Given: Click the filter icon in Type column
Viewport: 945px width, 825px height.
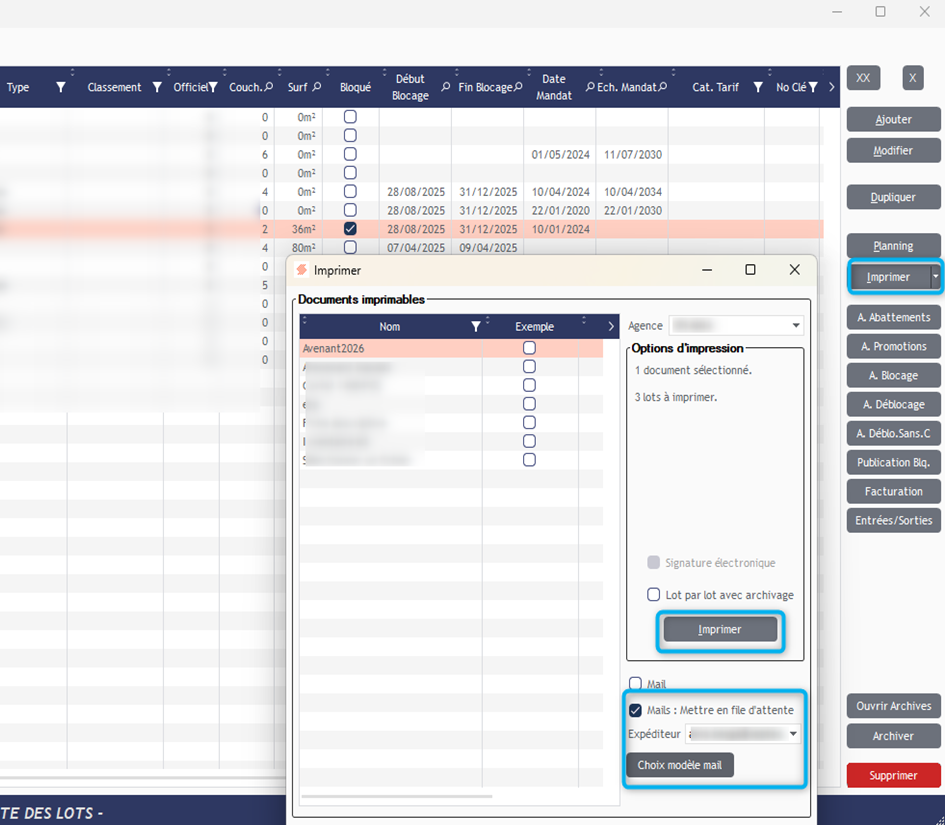Looking at the screenshot, I should tap(61, 88).
